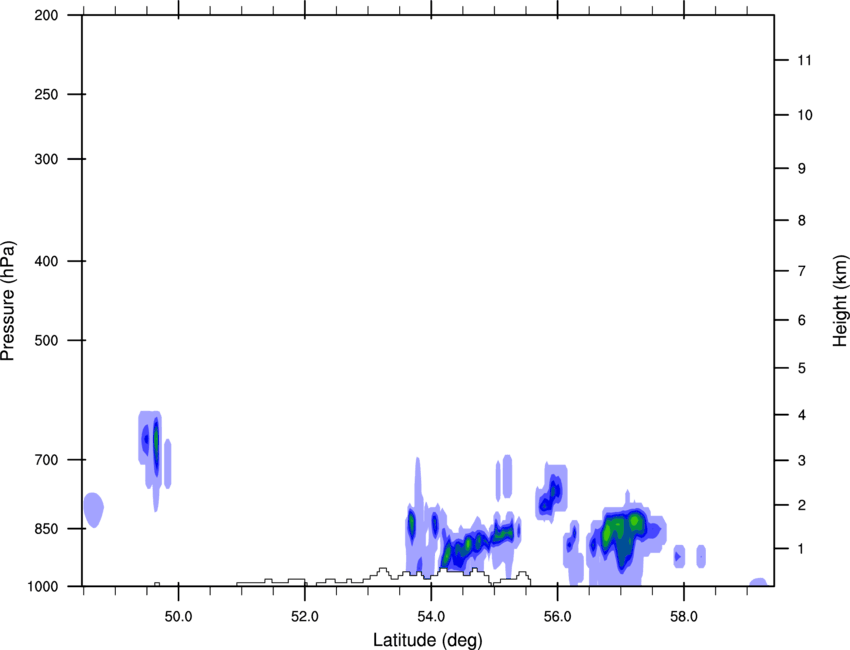Click the terrain outline peak near 53.2 degrees
The height and width of the screenshot is (650, 850).
383,570
